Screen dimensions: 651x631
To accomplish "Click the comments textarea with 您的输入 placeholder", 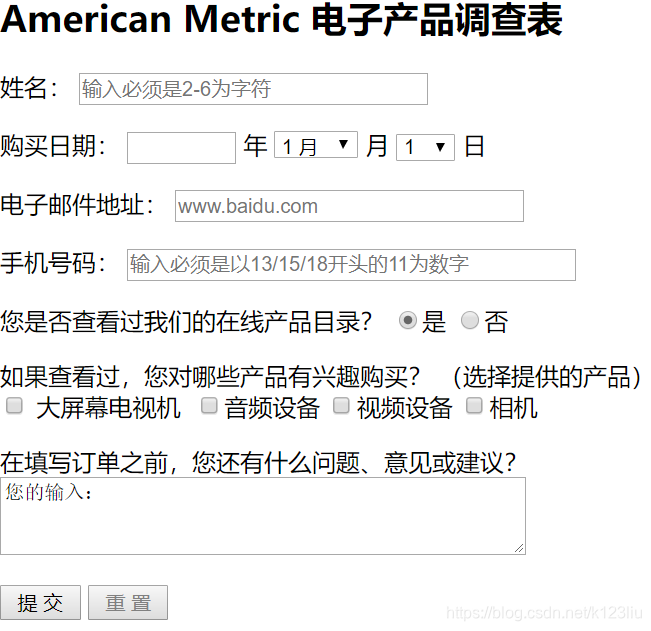I will (x=263, y=516).
